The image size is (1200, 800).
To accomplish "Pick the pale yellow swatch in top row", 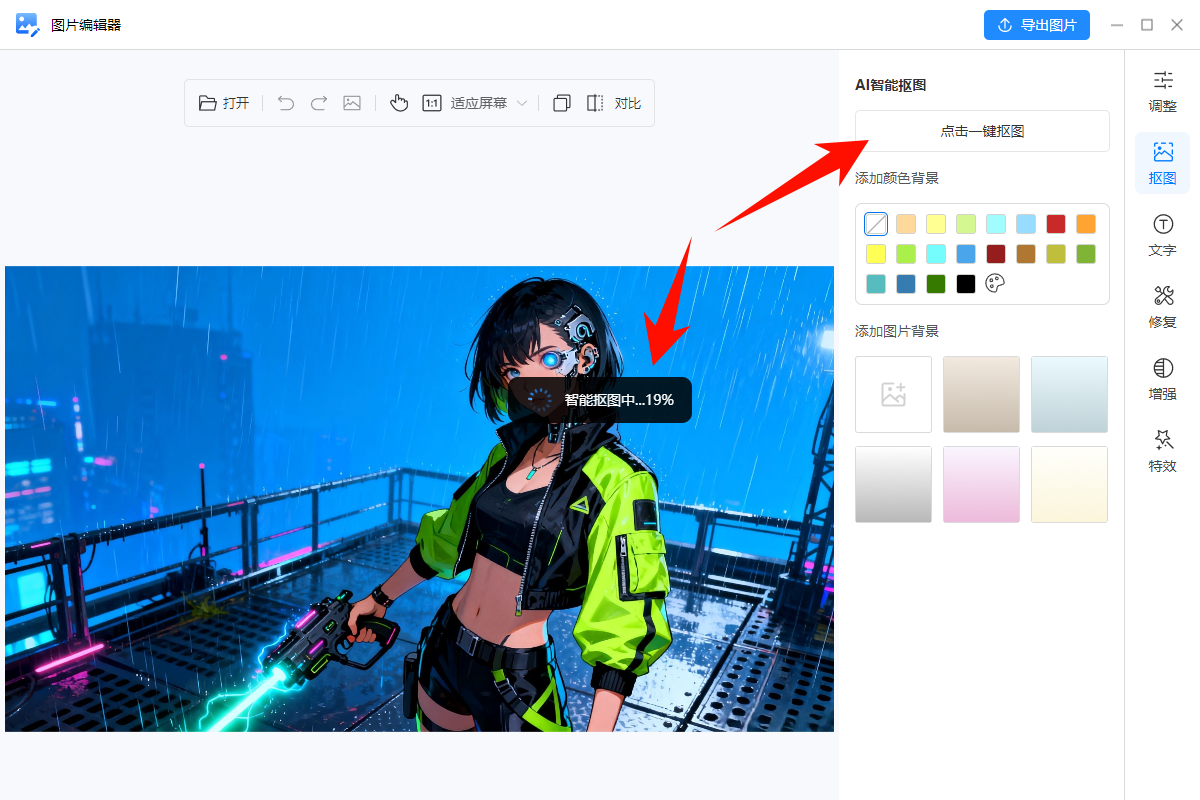I will [x=936, y=224].
